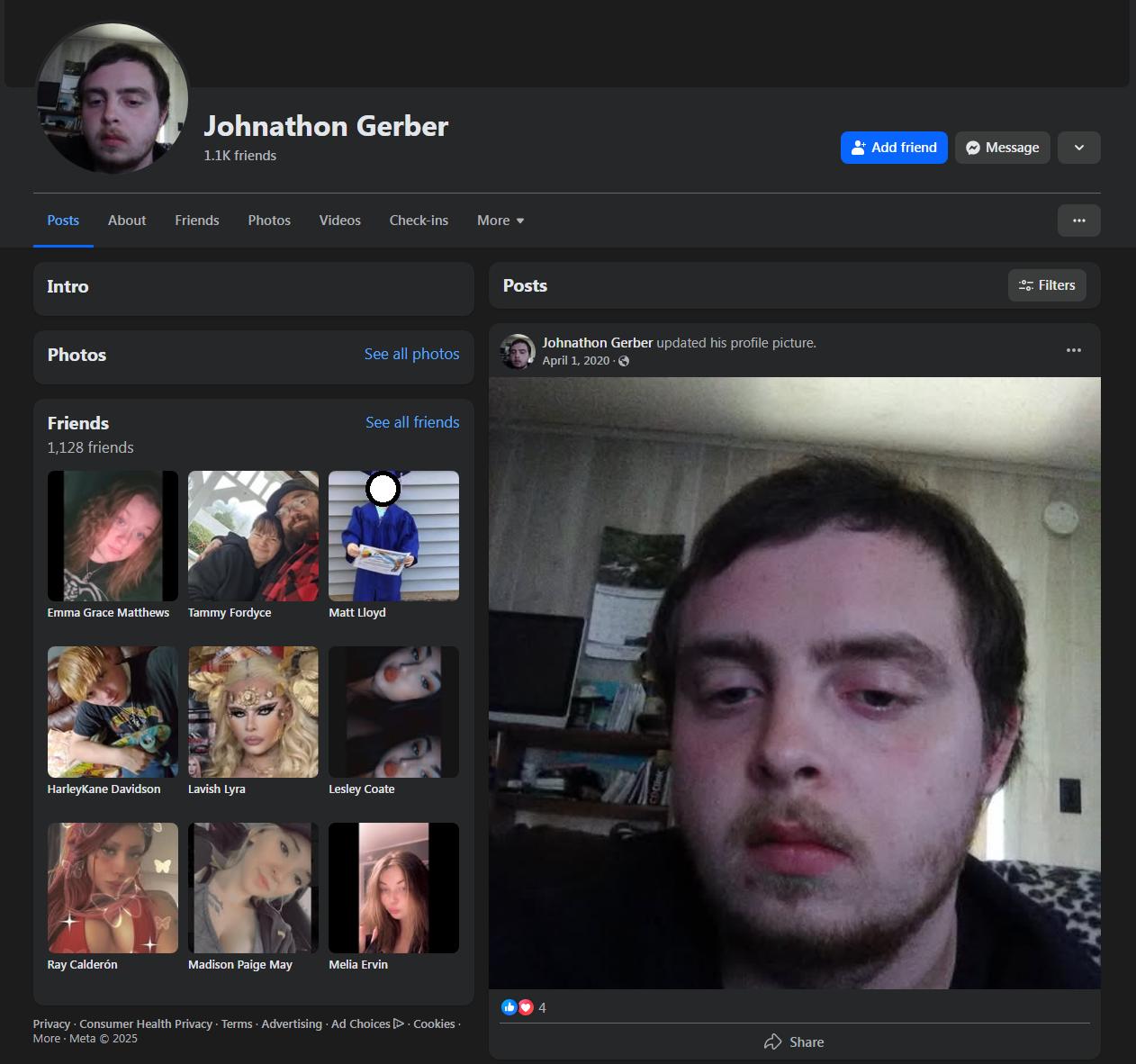Click See all photos link
Image resolution: width=1136 pixels, height=1064 pixels.
point(411,354)
